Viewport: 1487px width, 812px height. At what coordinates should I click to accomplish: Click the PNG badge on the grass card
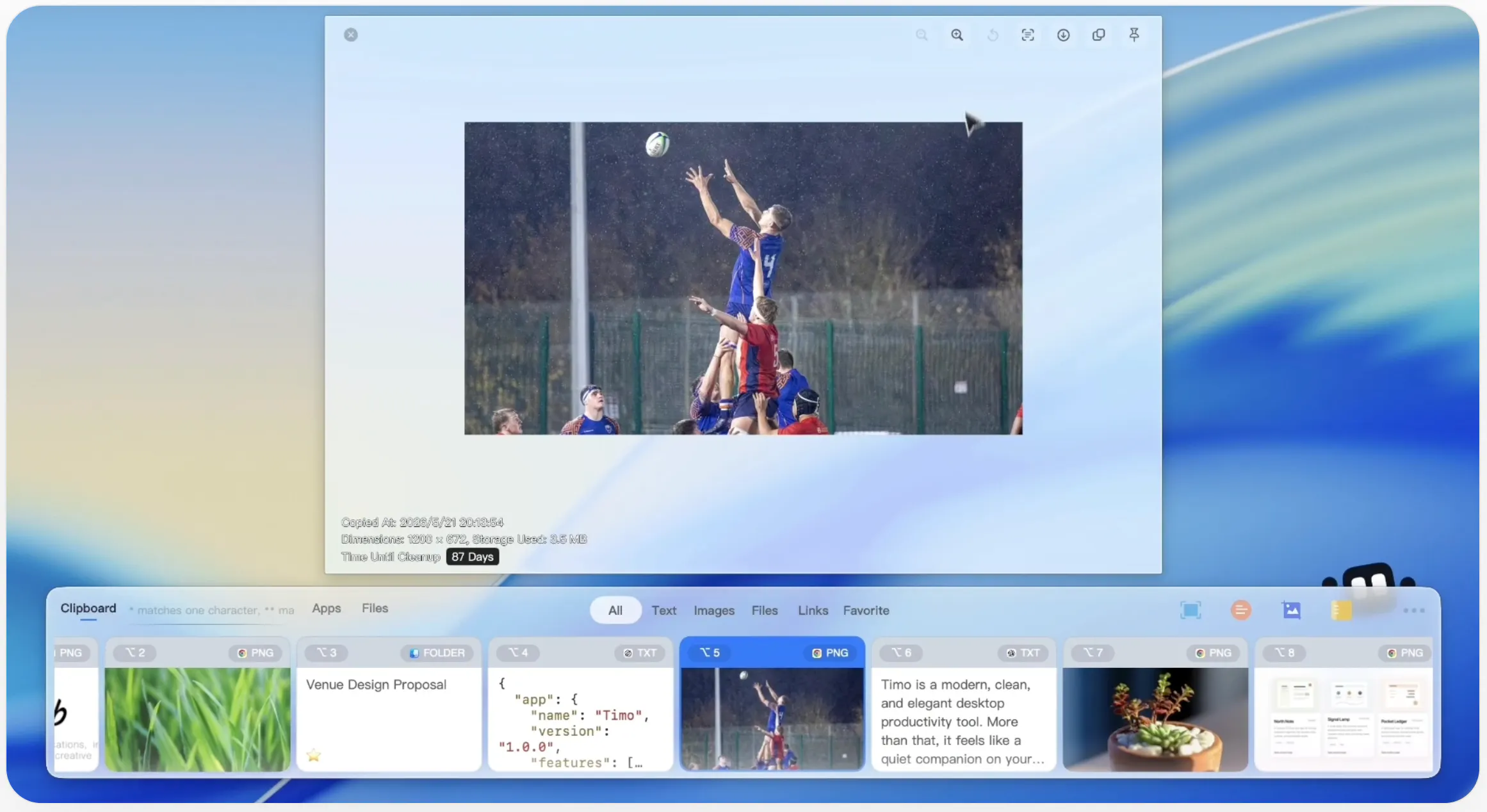[256, 653]
